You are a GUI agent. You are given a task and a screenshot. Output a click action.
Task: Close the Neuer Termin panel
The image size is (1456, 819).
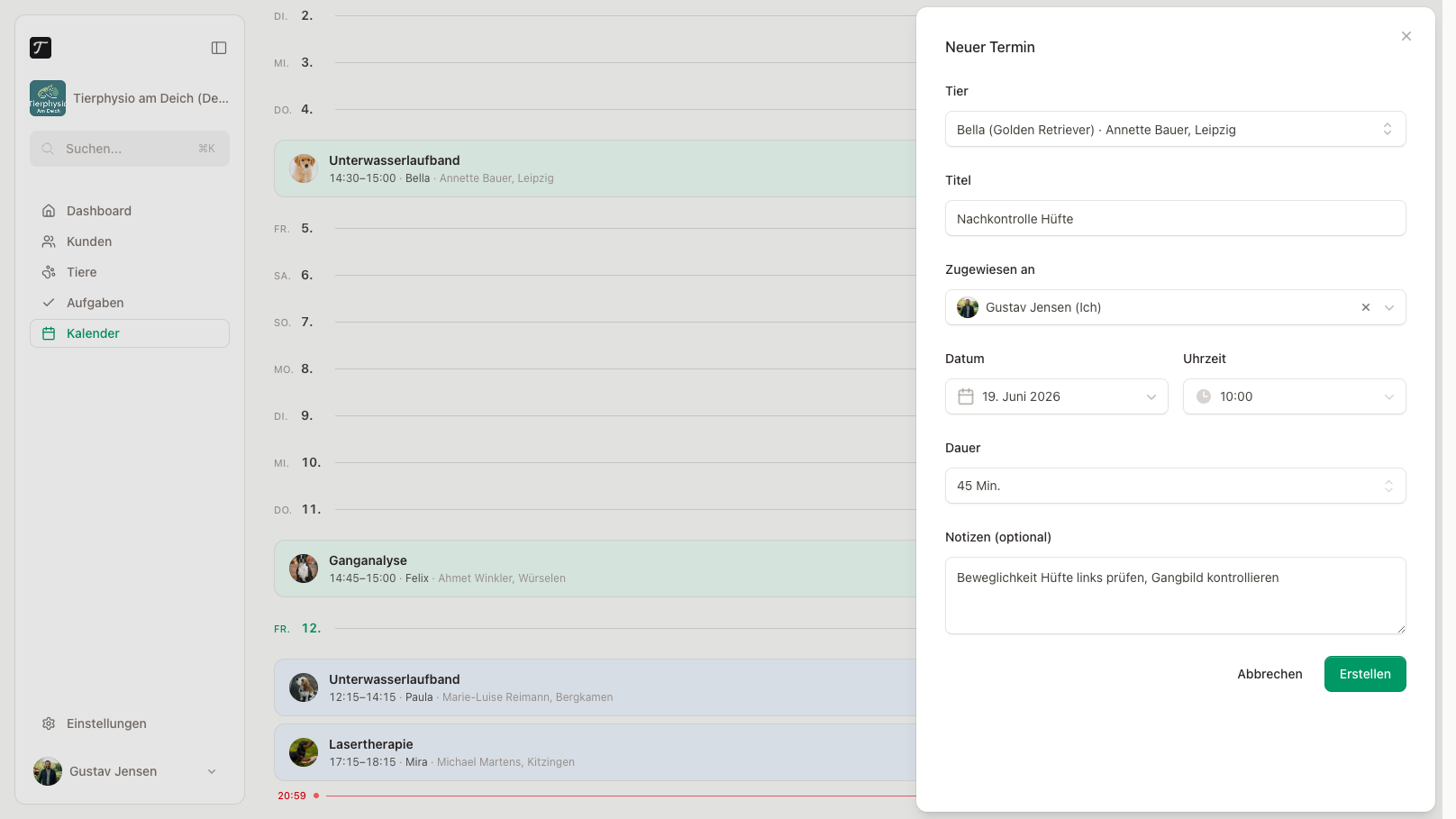(x=1406, y=36)
